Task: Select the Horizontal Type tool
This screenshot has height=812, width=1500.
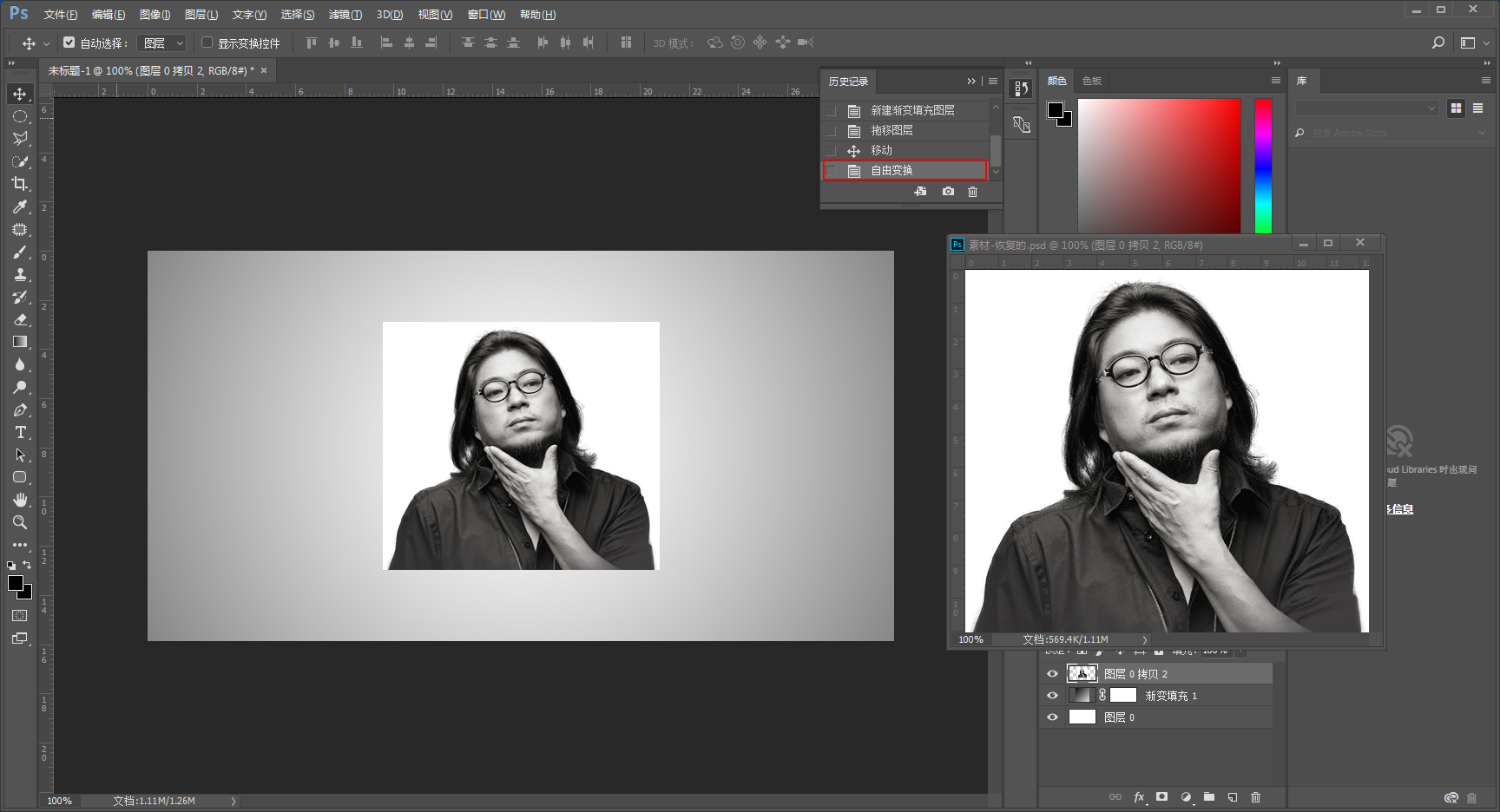Action: (20, 432)
